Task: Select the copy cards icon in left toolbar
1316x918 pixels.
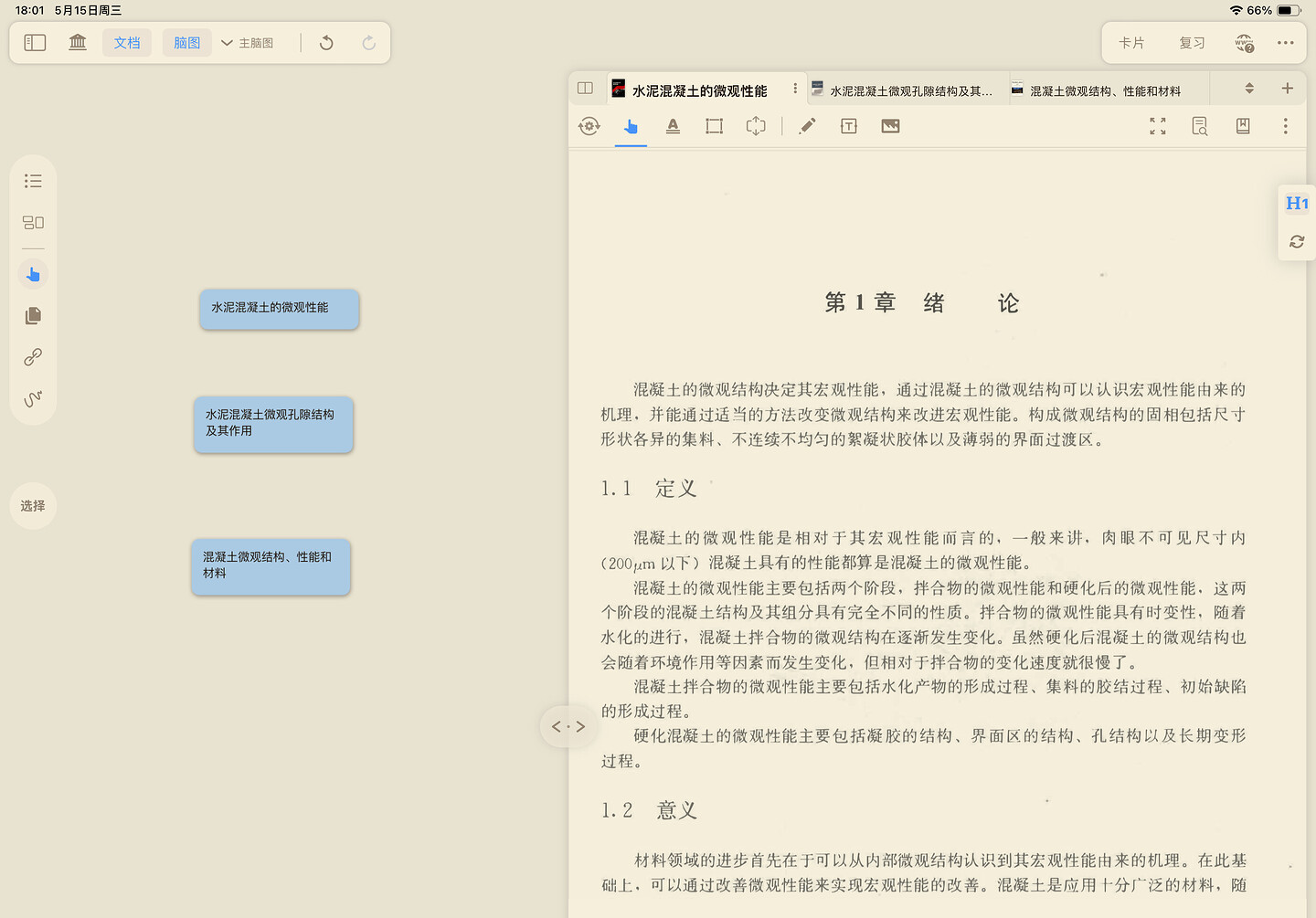Action: (33, 315)
